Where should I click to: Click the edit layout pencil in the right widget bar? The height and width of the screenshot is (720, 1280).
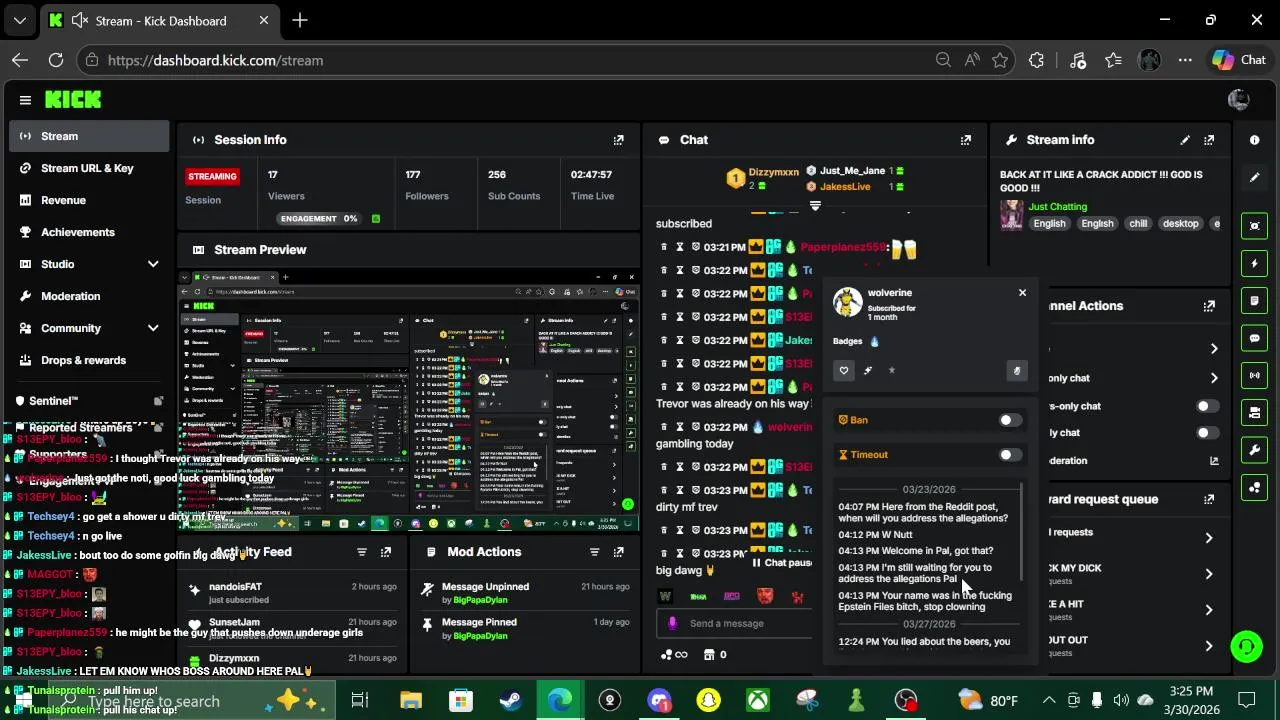pos(1254,178)
